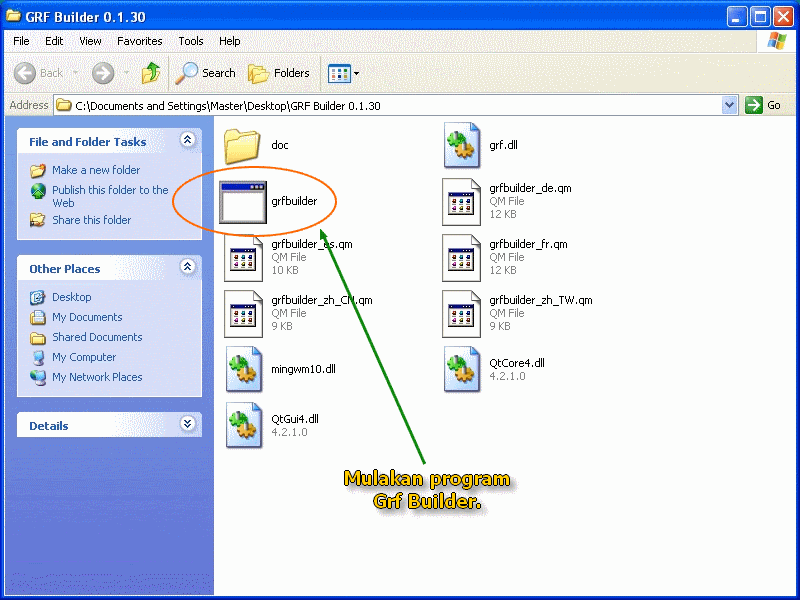Collapse the File and Folder Tasks panel
Image resolution: width=800 pixels, height=600 pixels.
pyautogui.click(x=187, y=140)
